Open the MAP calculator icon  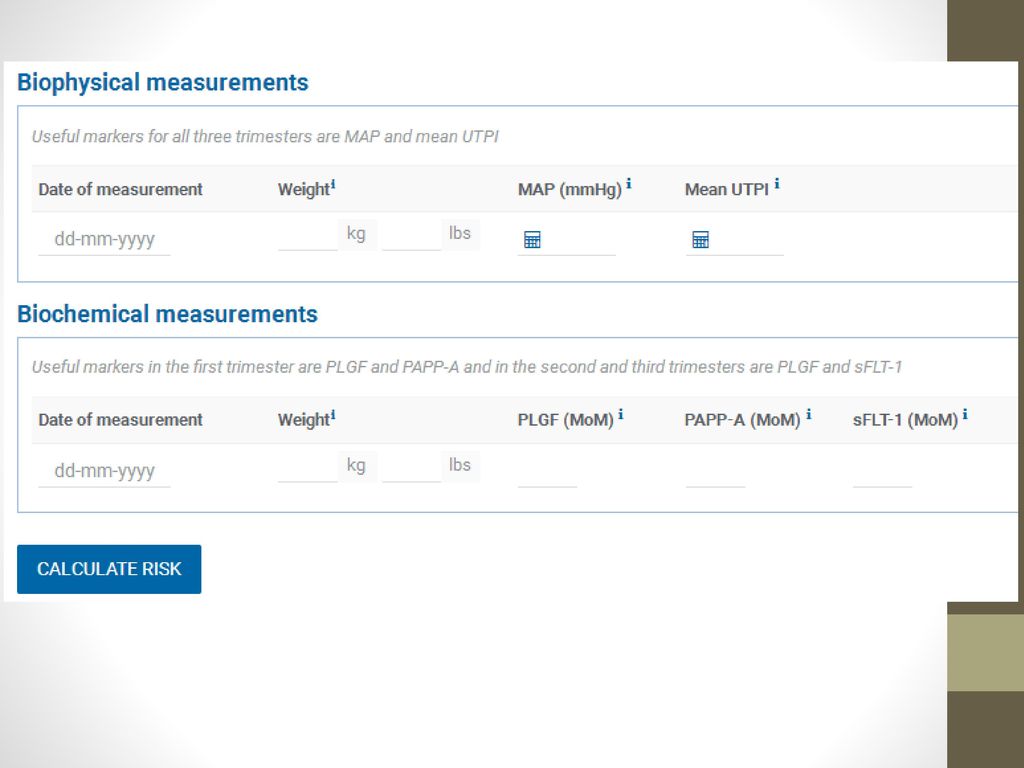pyautogui.click(x=532, y=240)
